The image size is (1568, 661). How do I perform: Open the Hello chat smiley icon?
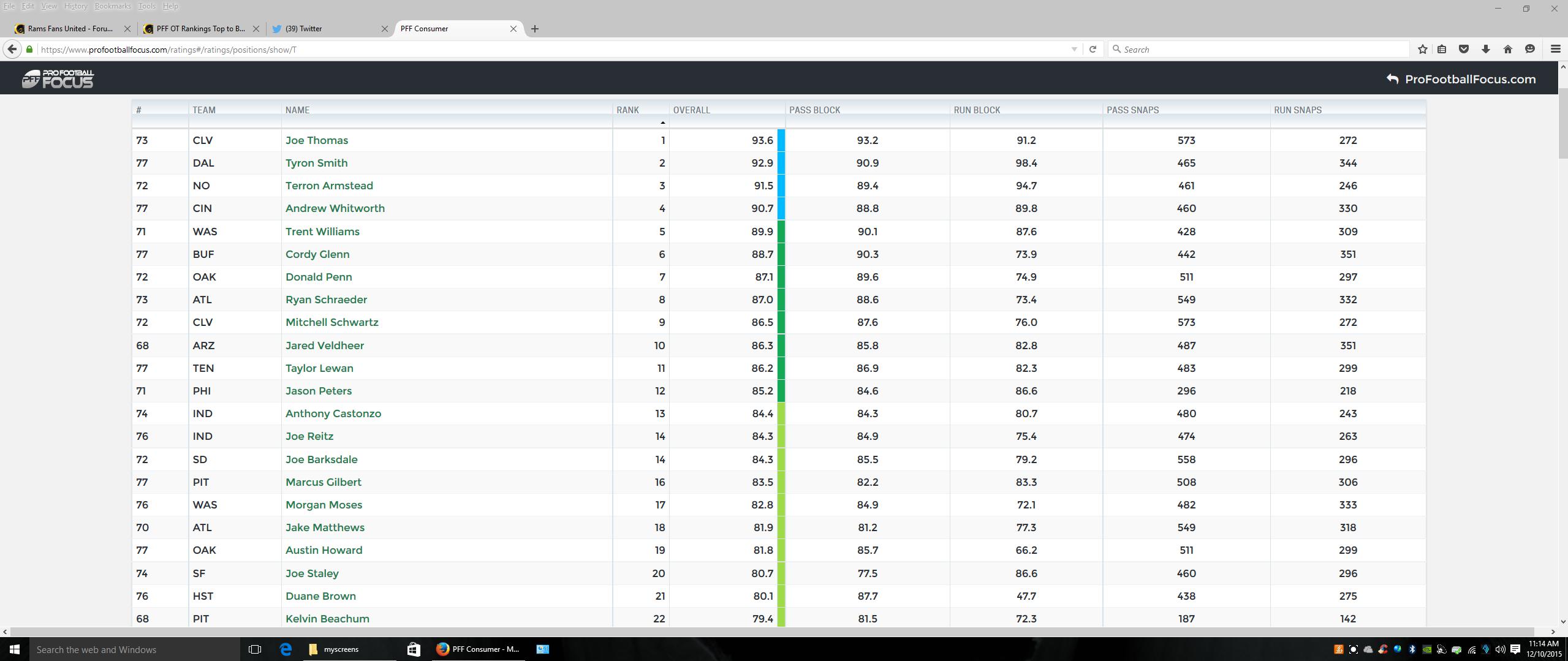coord(1530,49)
